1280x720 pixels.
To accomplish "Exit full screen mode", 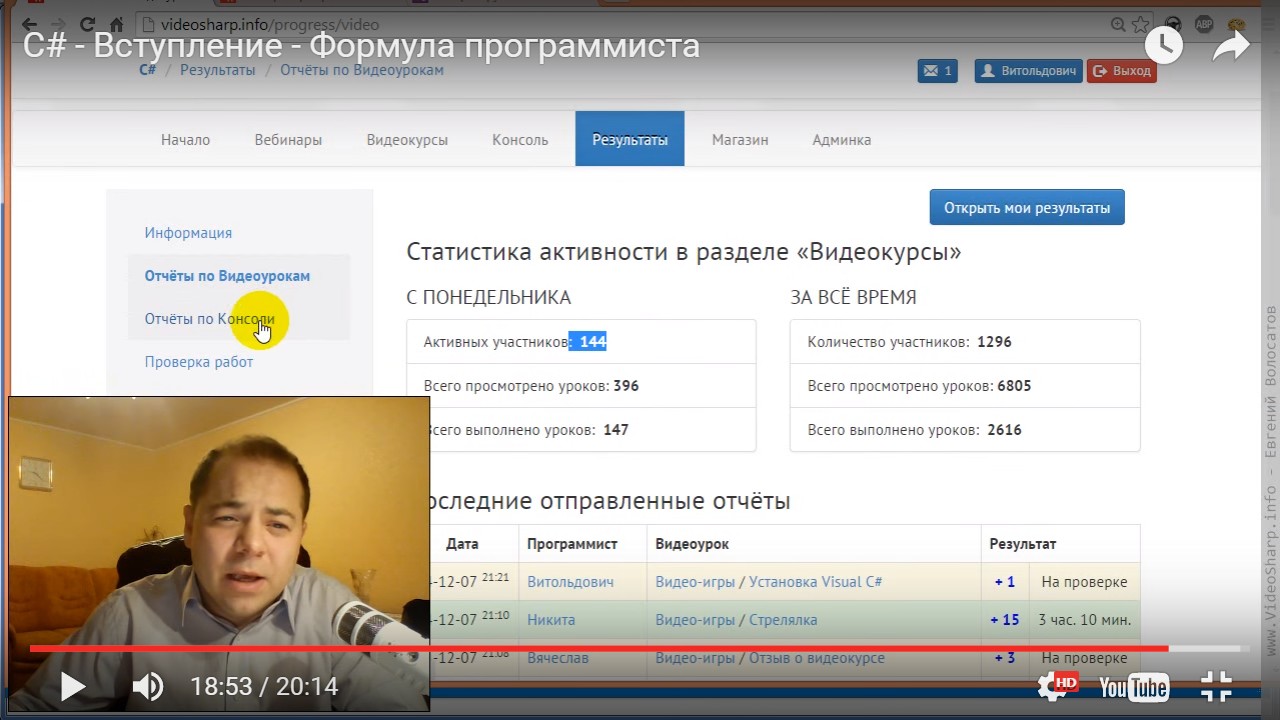I will (x=1216, y=686).
